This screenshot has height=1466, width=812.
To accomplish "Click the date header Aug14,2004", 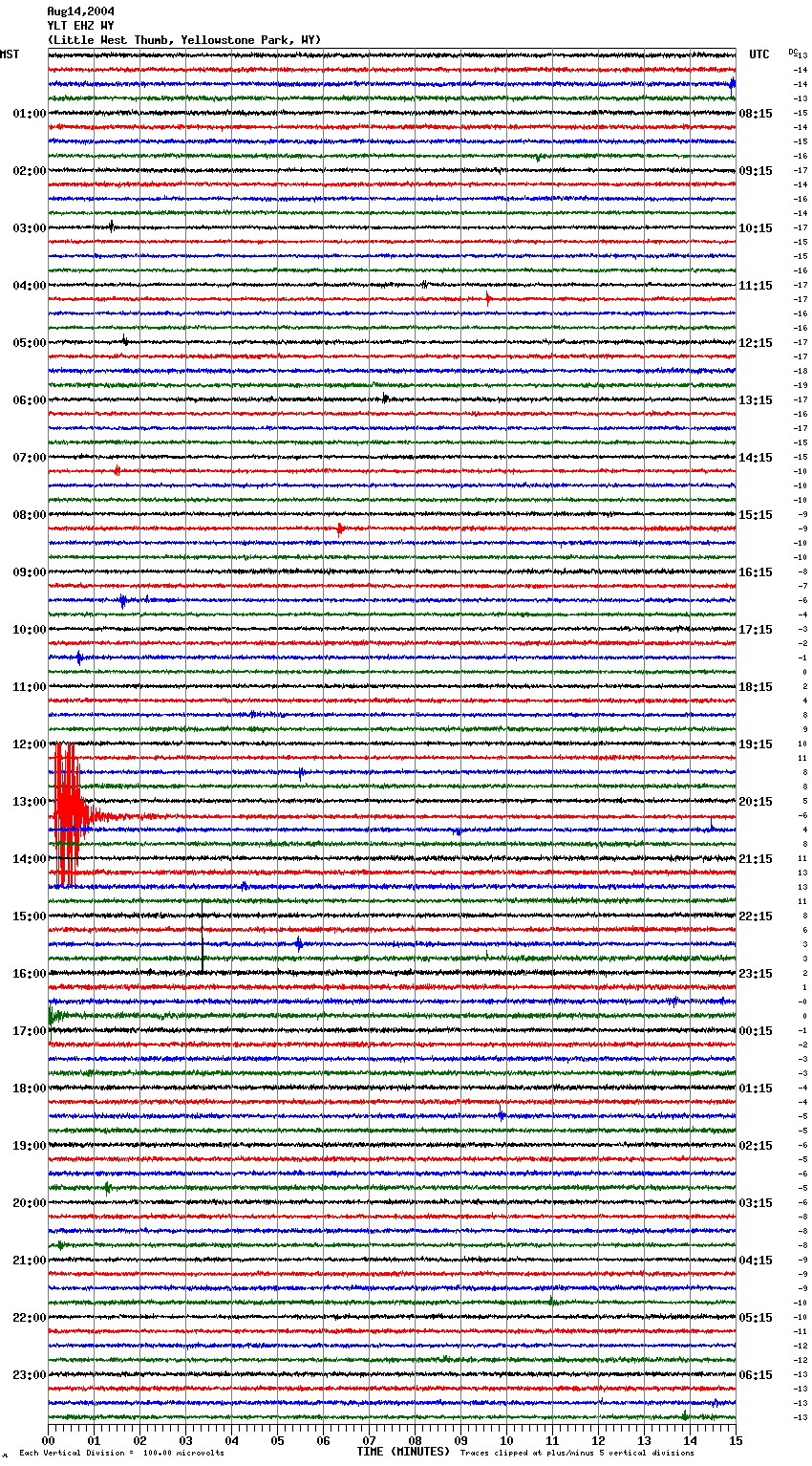I will pyautogui.click(x=80, y=11).
